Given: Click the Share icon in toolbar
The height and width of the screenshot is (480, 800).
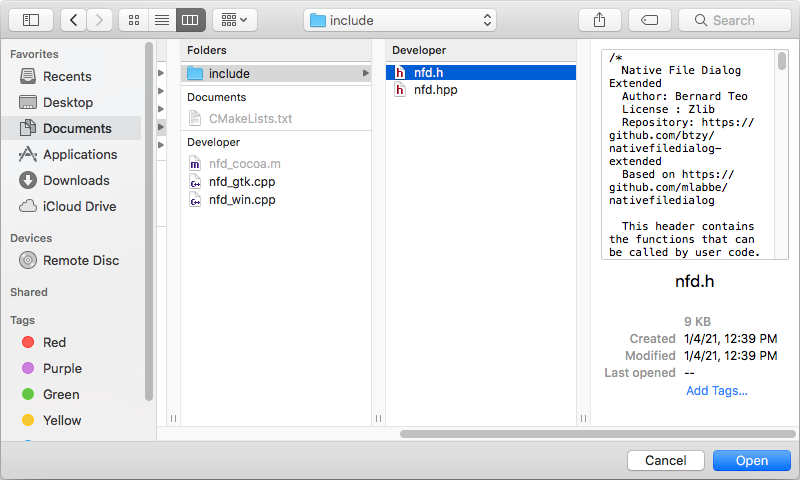Looking at the screenshot, I should [600, 20].
